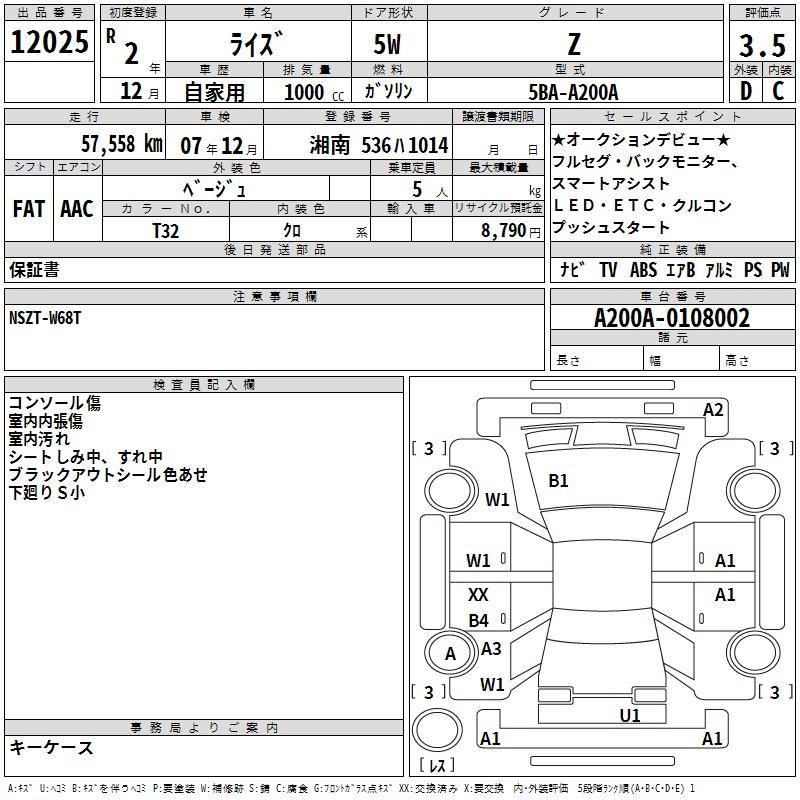Click the PS equipment item

click(x=753, y=269)
